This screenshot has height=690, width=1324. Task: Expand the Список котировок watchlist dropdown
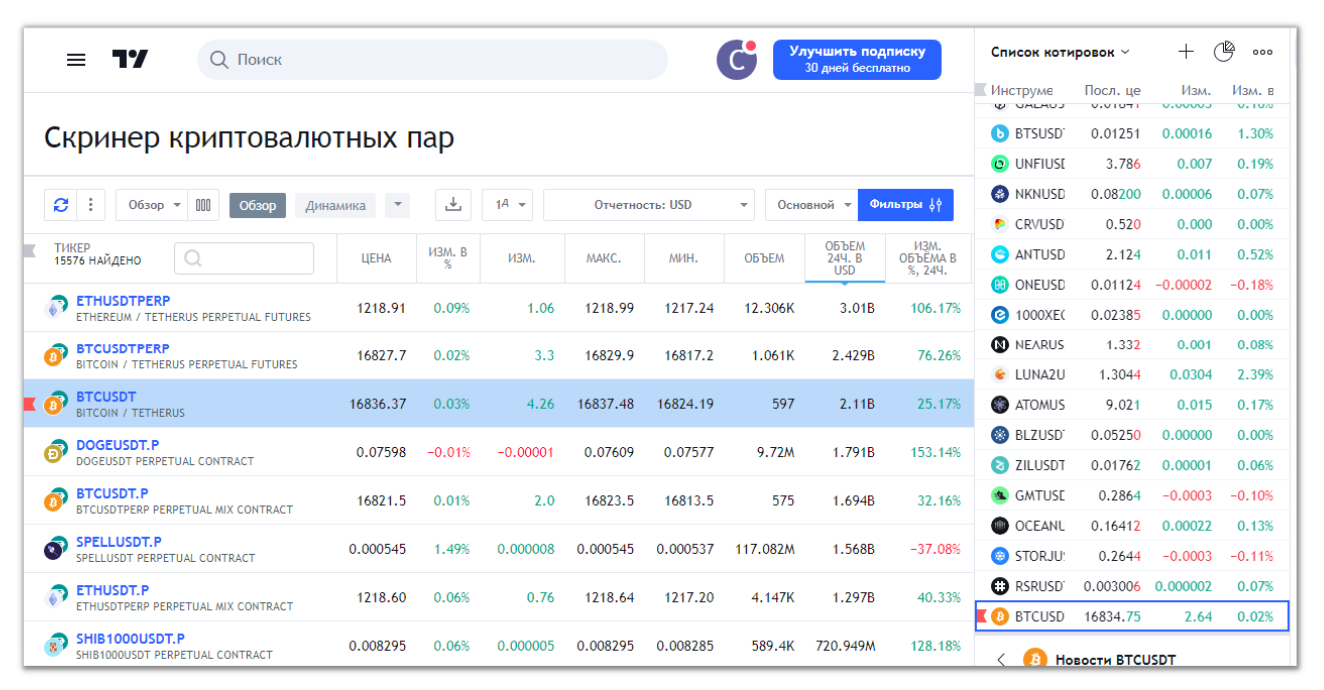click(x=1060, y=52)
